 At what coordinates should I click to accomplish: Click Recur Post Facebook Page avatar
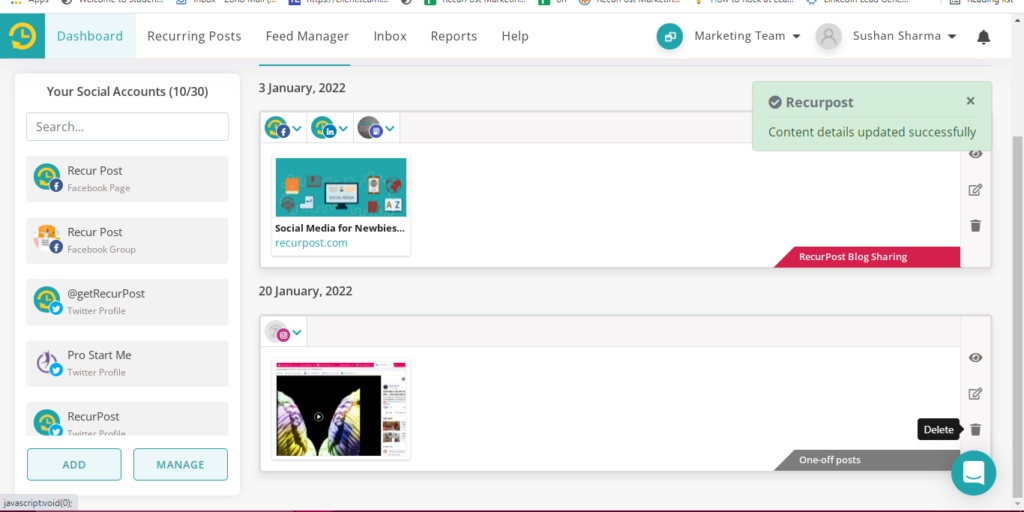point(48,178)
